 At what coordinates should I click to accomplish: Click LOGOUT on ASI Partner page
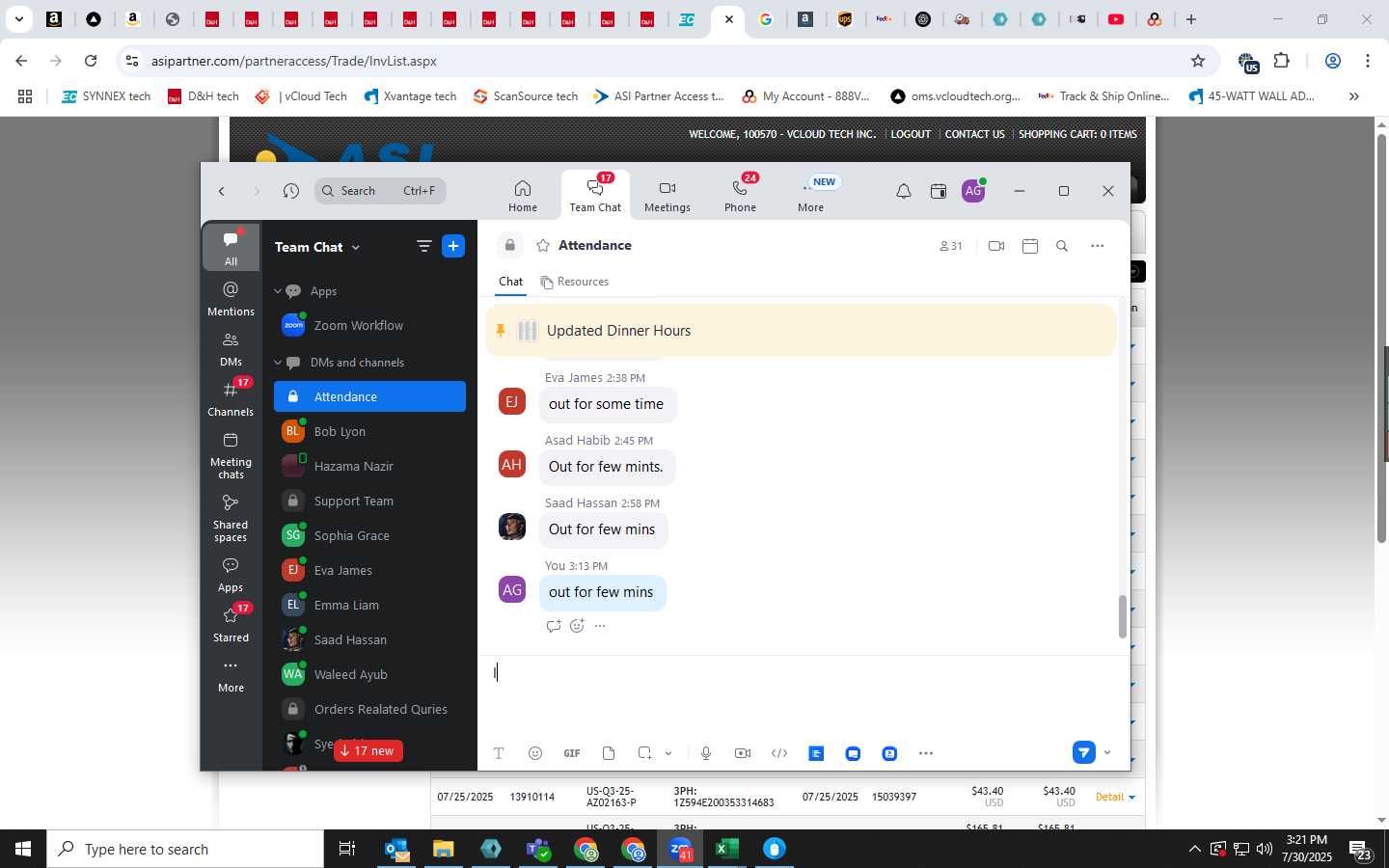911,134
